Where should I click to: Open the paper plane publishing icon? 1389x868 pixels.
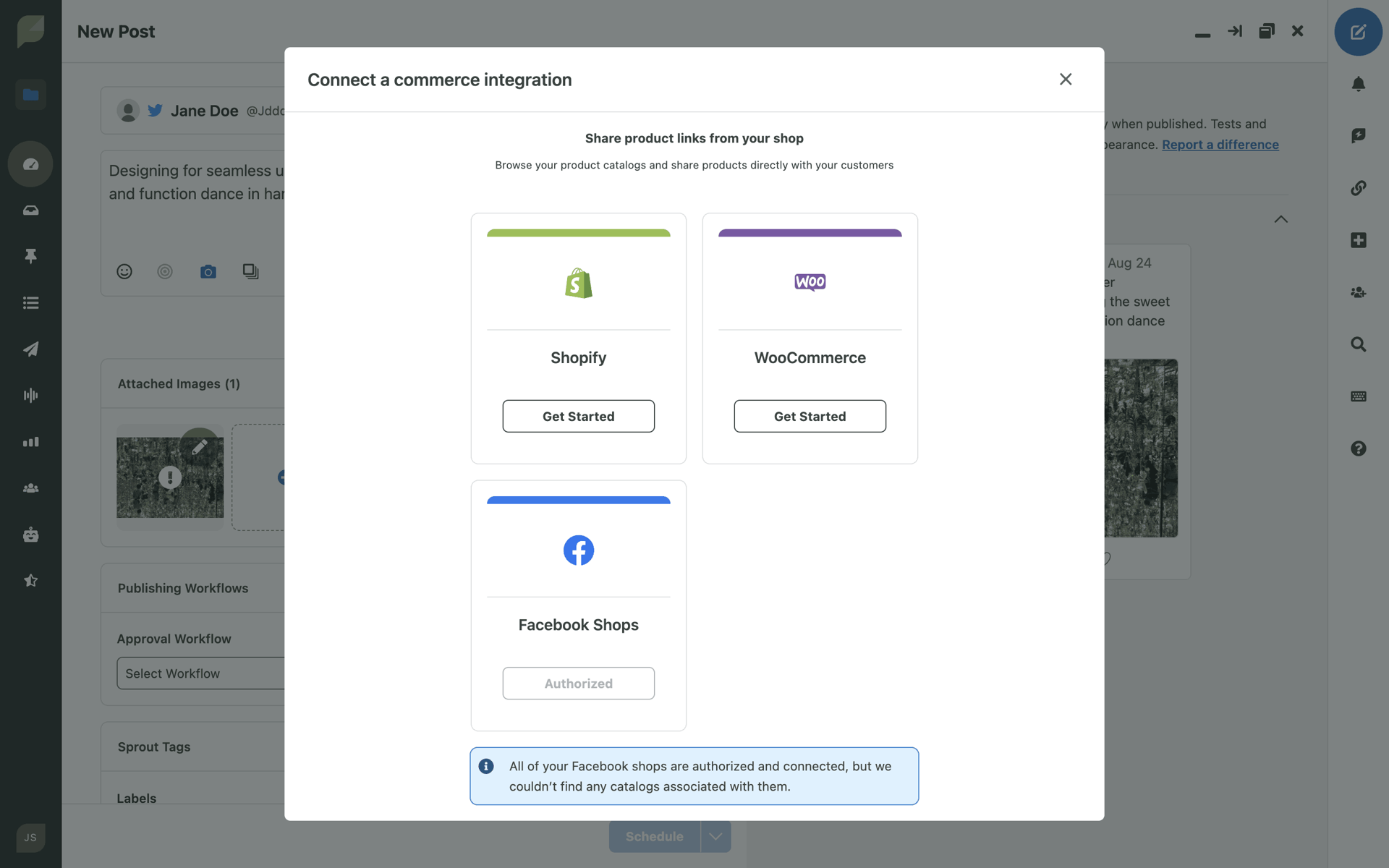(x=30, y=349)
